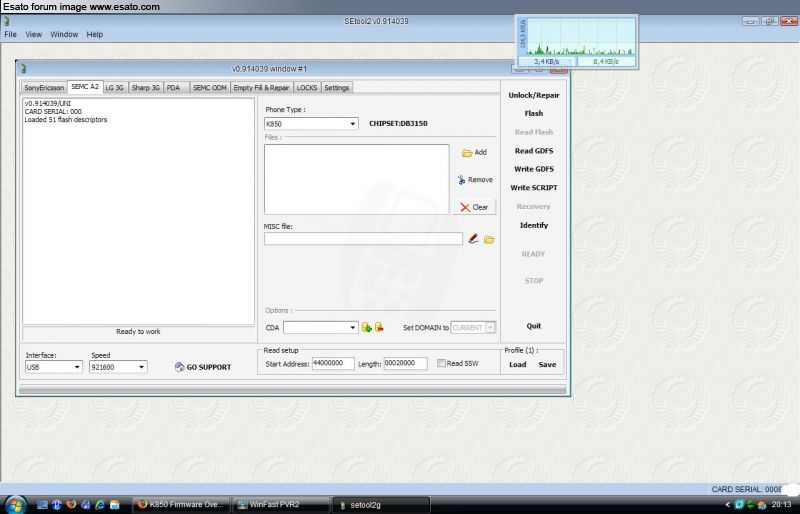Click the Write SCRIPT button
The height and width of the screenshot is (514, 800).
(x=534, y=188)
